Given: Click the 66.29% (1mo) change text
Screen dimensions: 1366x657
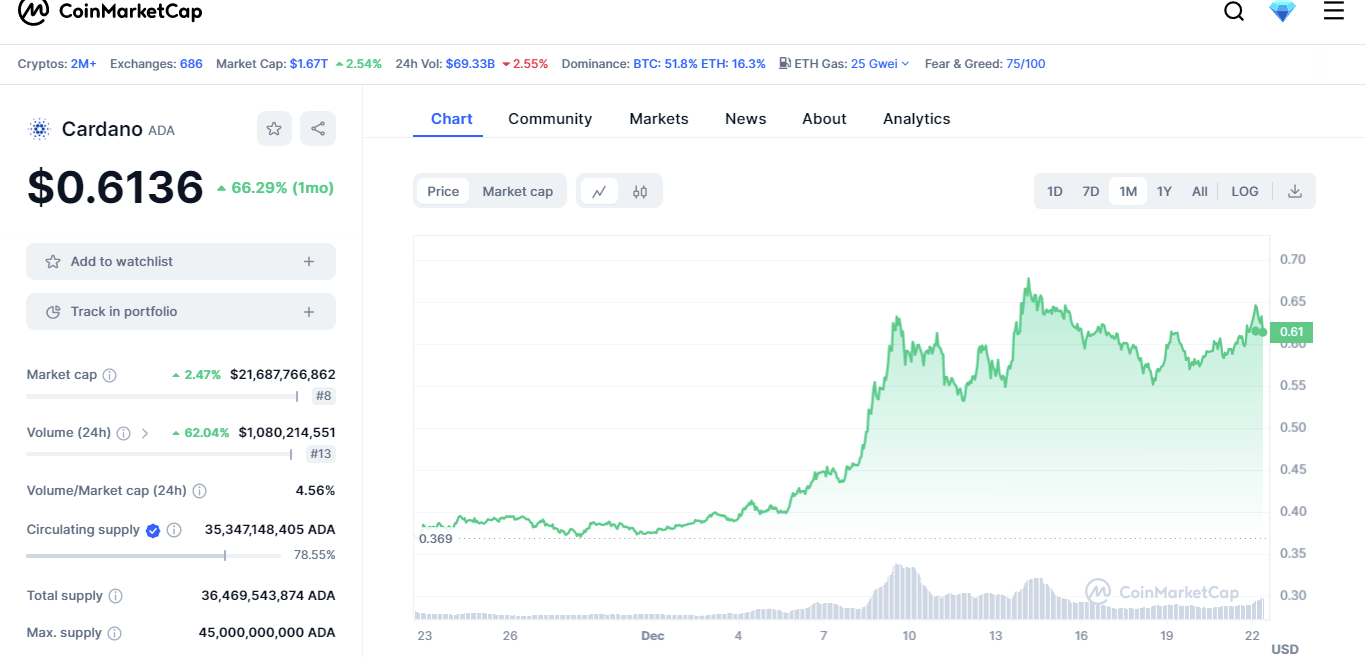Looking at the screenshot, I should pos(275,187).
